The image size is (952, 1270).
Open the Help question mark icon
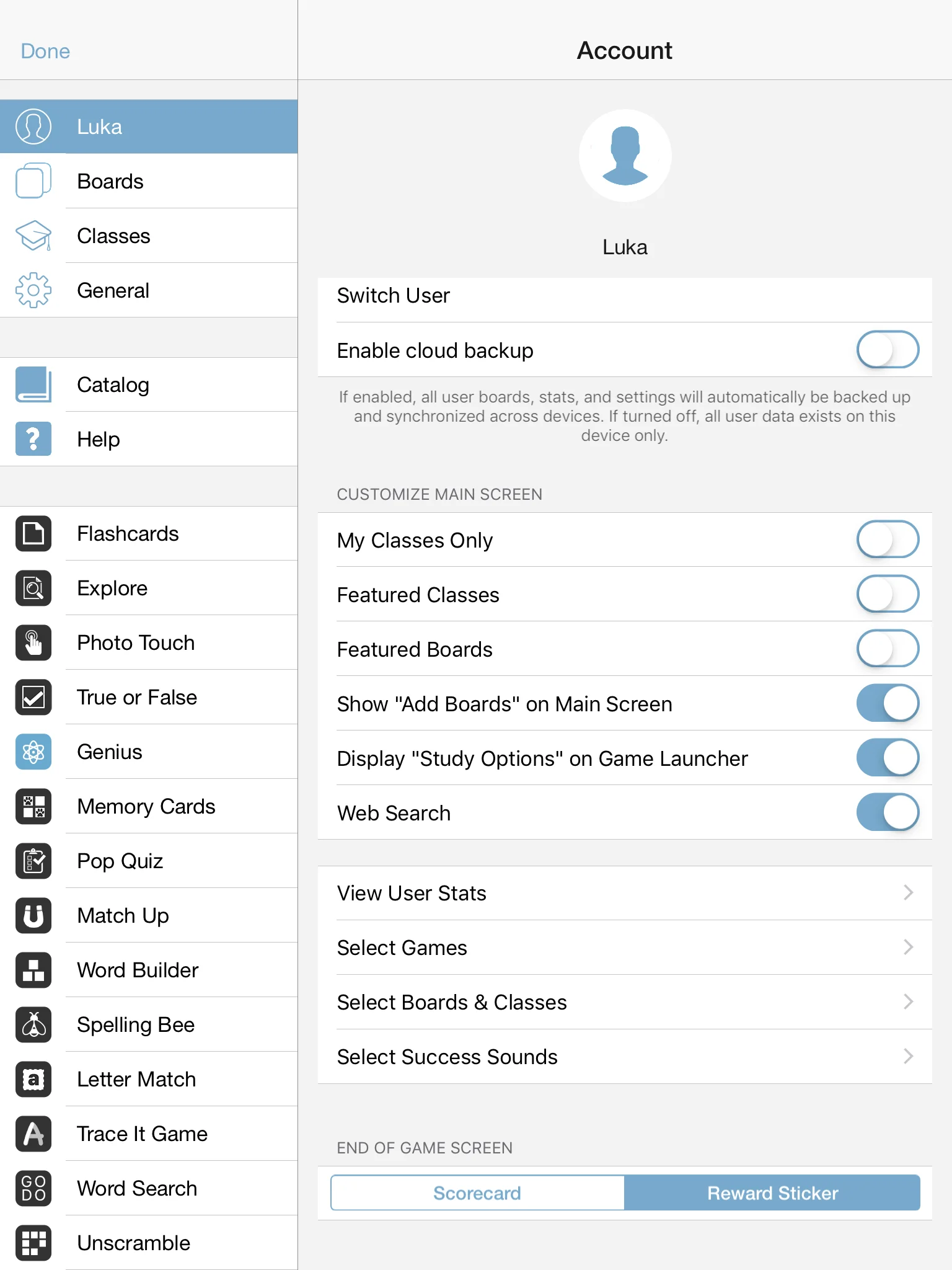(33, 439)
